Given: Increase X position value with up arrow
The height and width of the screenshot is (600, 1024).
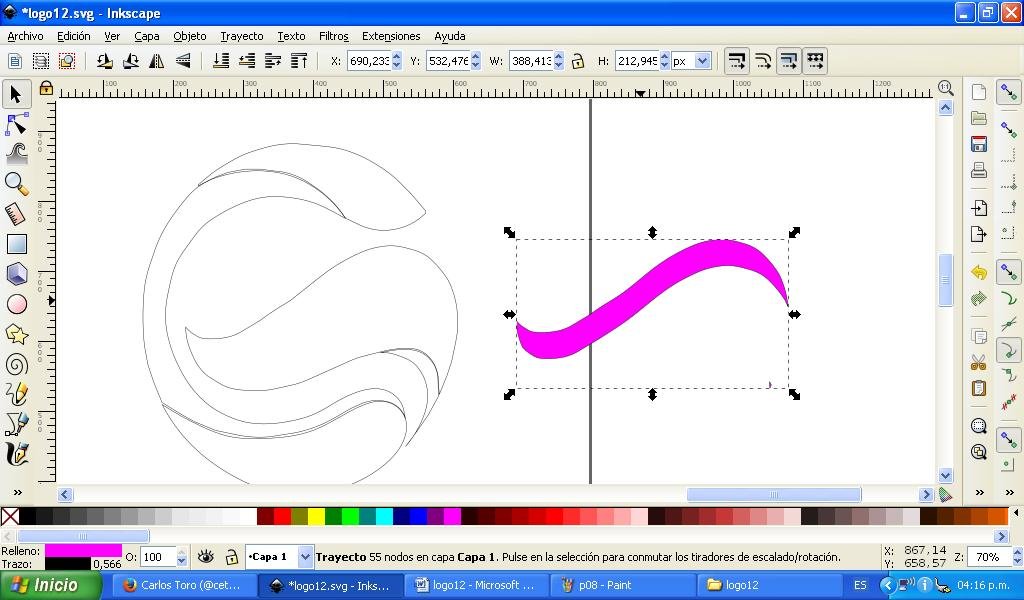Looking at the screenshot, I should (x=396, y=57).
